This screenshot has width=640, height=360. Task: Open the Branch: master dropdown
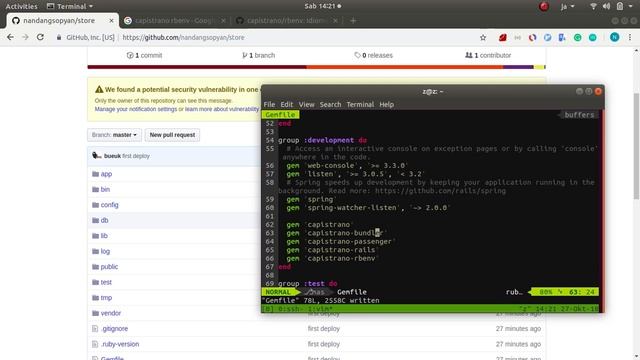coord(114,135)
